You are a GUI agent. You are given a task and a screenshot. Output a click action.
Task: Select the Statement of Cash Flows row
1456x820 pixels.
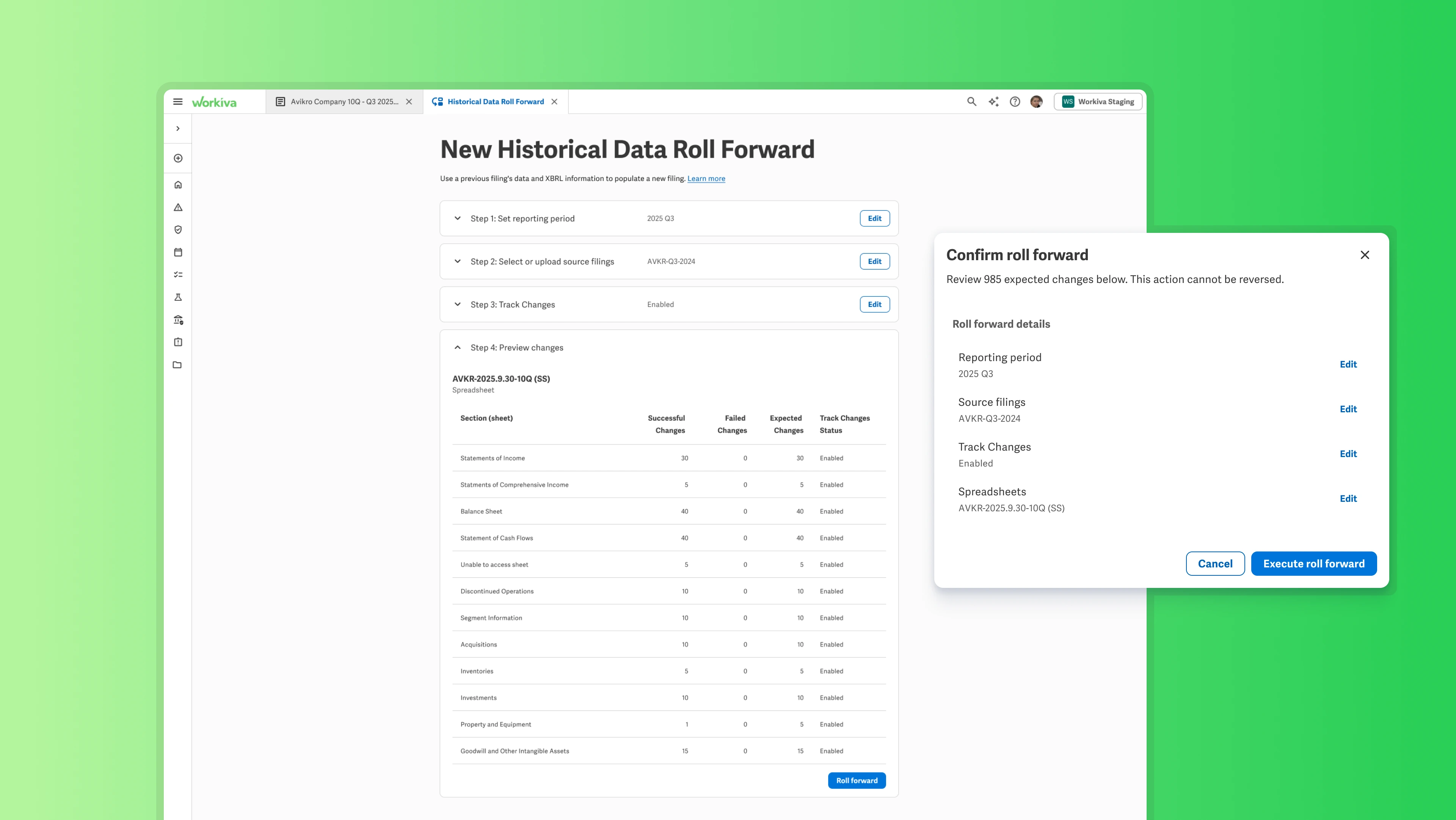click(669, 538)
